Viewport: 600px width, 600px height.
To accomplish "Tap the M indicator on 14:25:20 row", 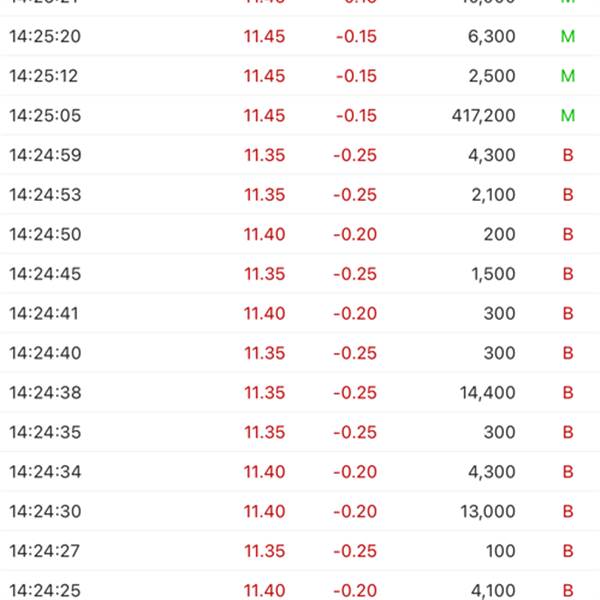I will (568, 37).
